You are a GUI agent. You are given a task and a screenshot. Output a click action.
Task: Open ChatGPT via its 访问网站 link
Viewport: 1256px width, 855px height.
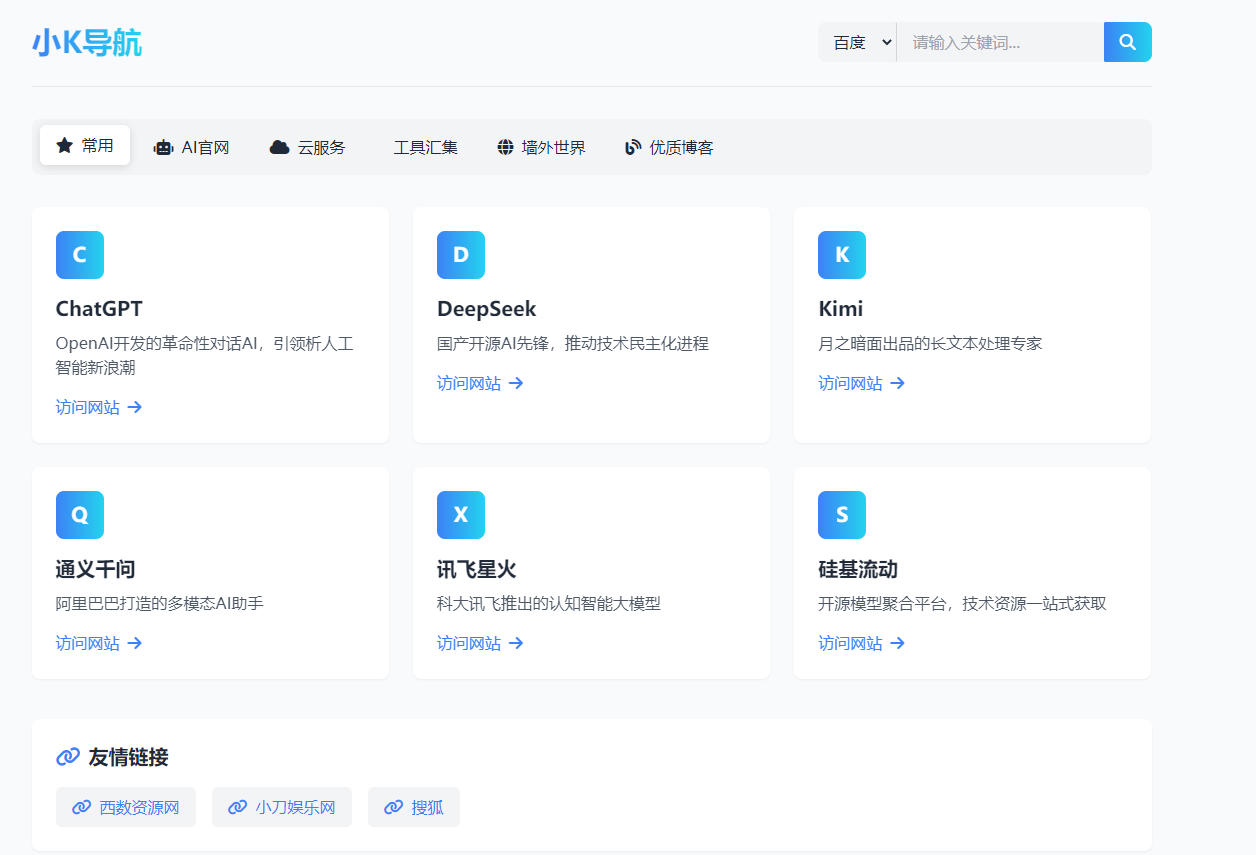[x=89, y=407]
